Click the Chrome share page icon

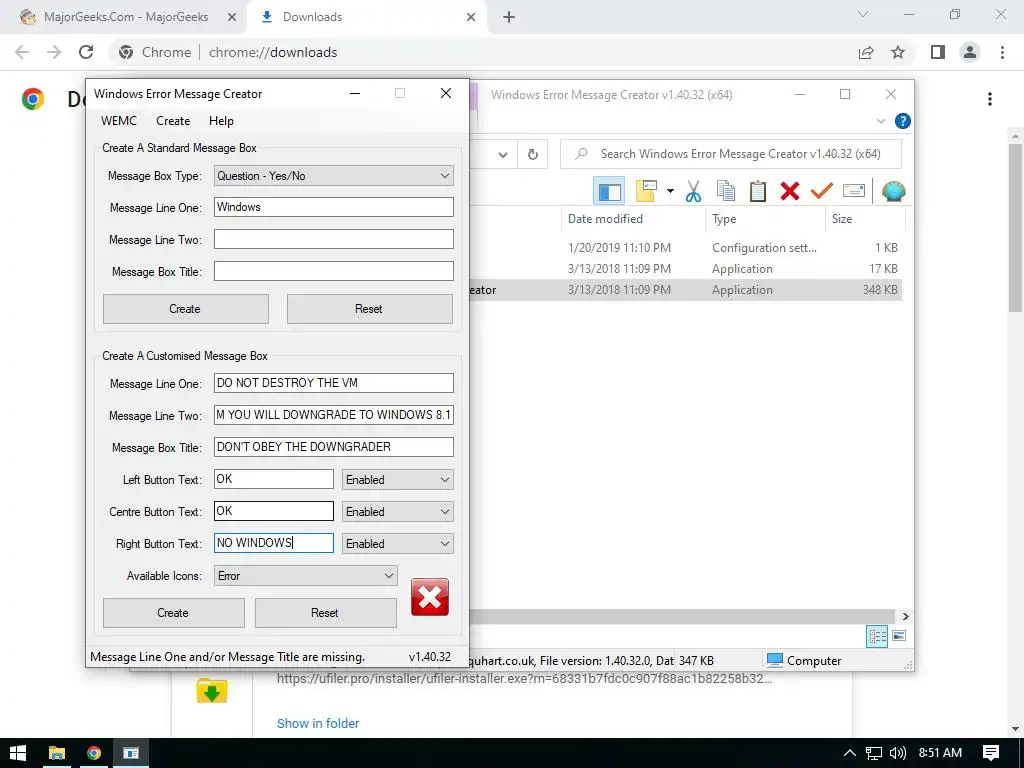point(866,52)
